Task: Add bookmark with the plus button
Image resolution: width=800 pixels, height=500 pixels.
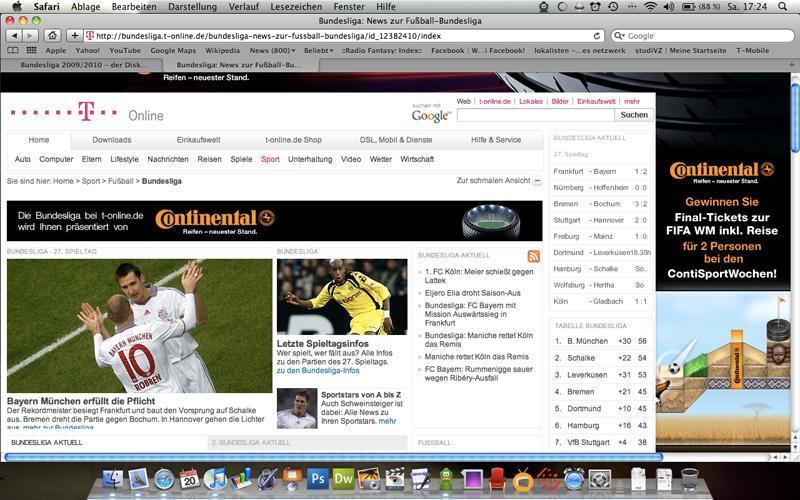Action: click(x=74, y=36)
